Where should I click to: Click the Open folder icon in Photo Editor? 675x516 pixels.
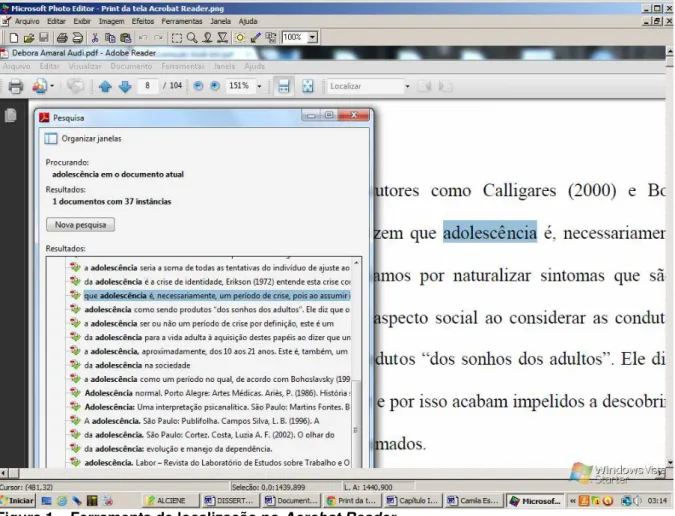pos(29,38)
